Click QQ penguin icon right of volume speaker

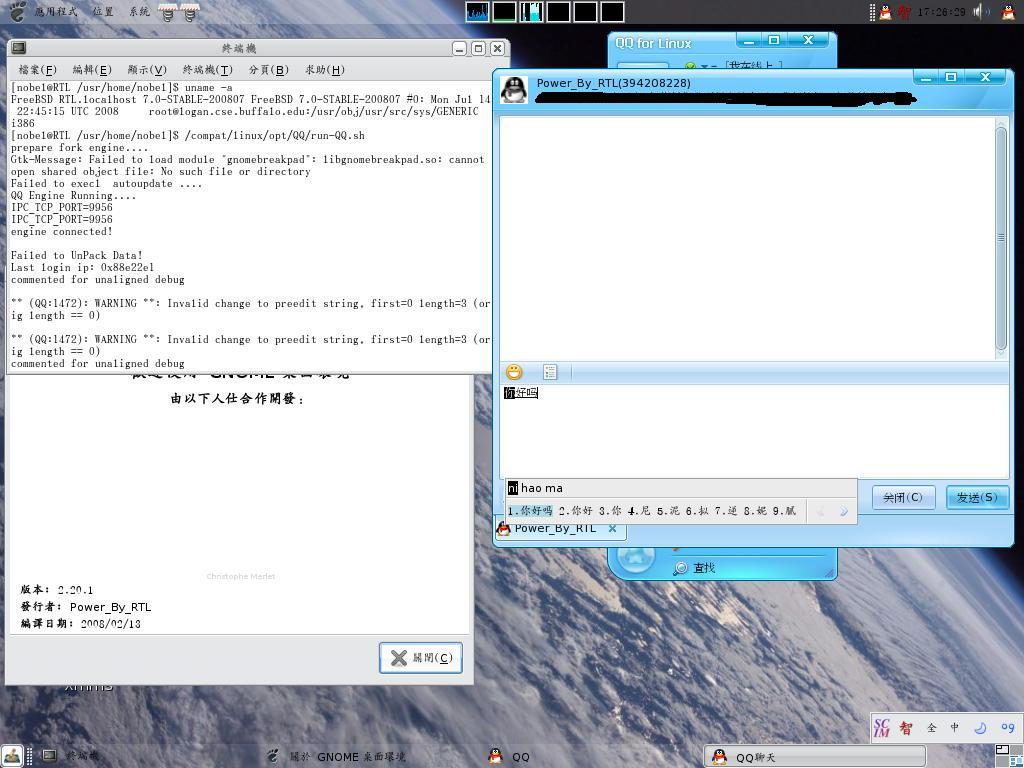click(1008, 12)
